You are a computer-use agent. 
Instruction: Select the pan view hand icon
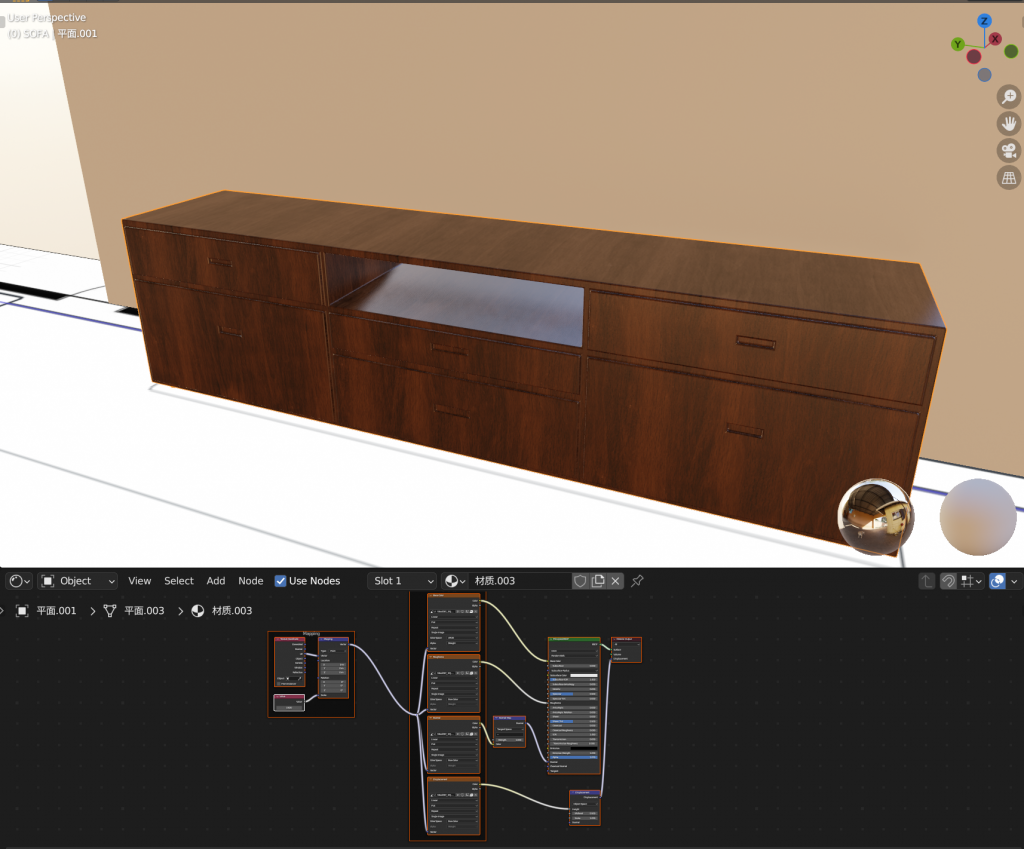(x=1009, y=124)
